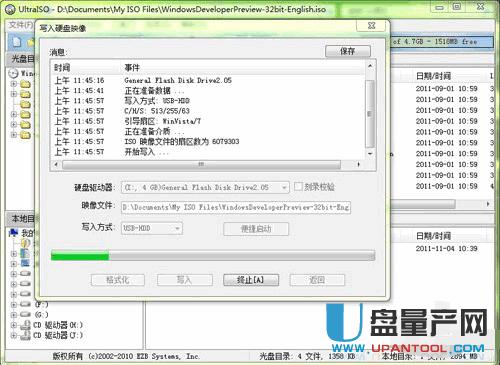Click the disc root icon in 光盘目录 tree
This screenshot has height=365, width=500.
13,73
